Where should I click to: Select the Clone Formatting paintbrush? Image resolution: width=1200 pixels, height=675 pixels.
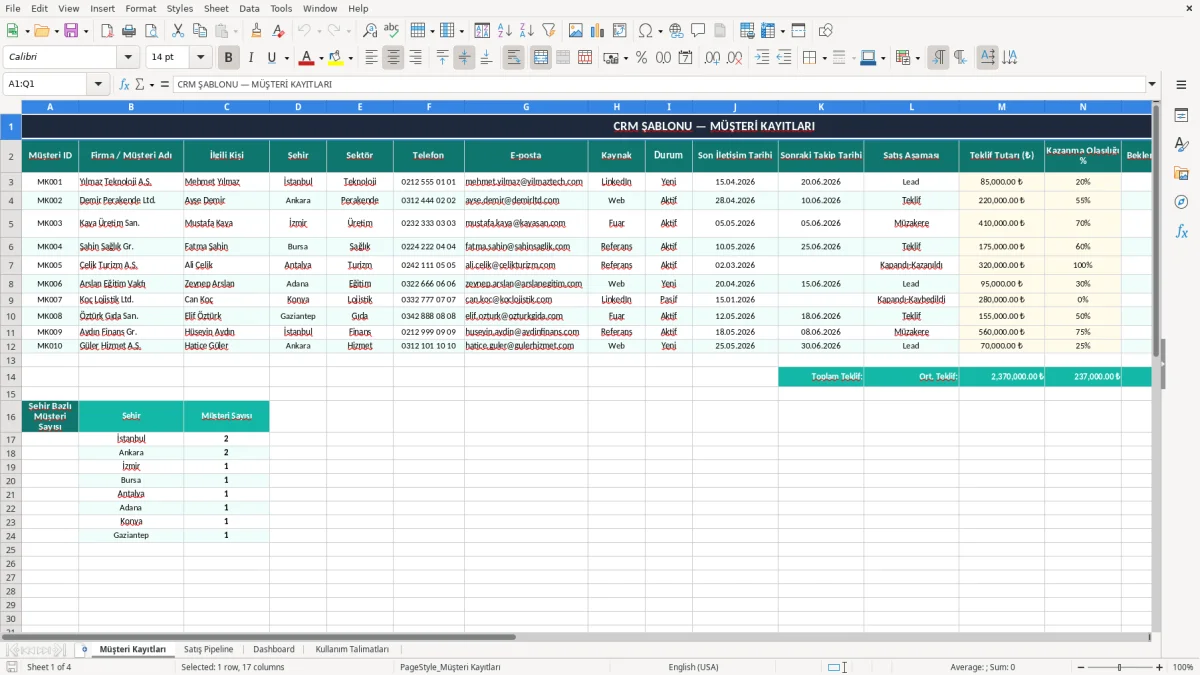click(256, 31)
